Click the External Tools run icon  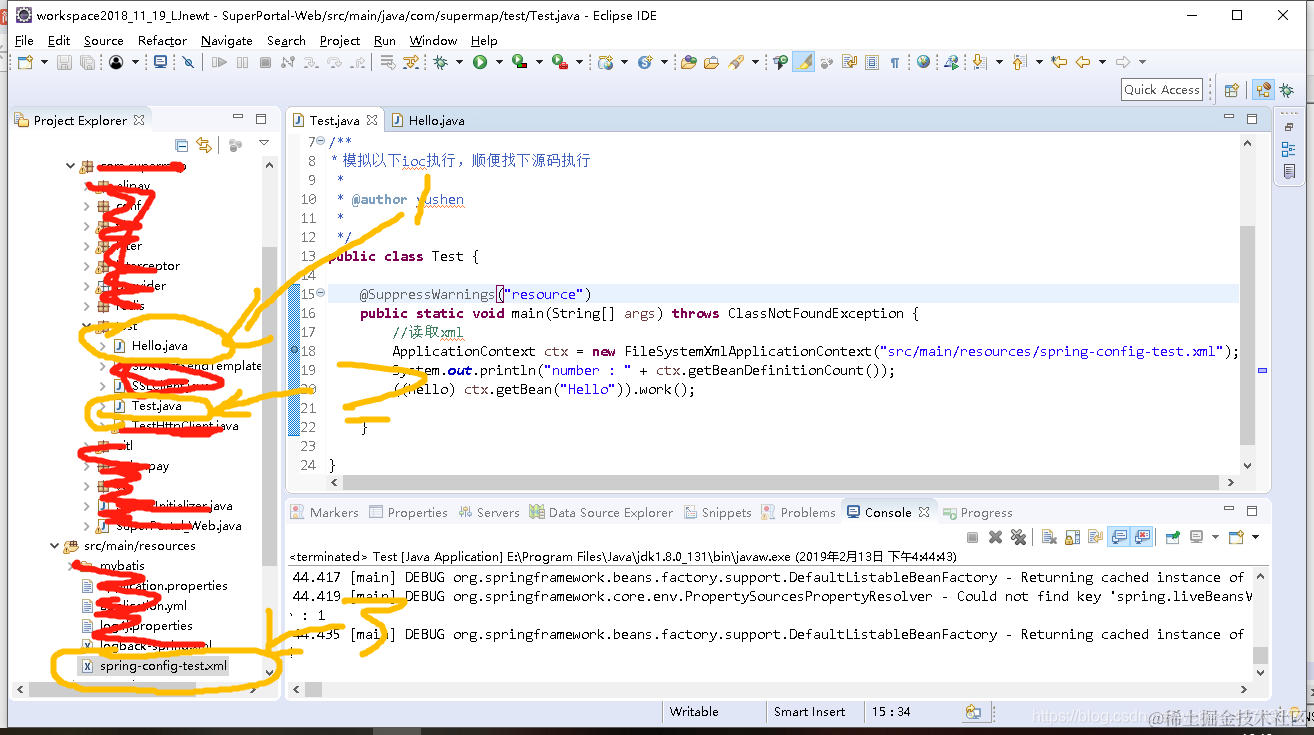click(x=560, y=62)
